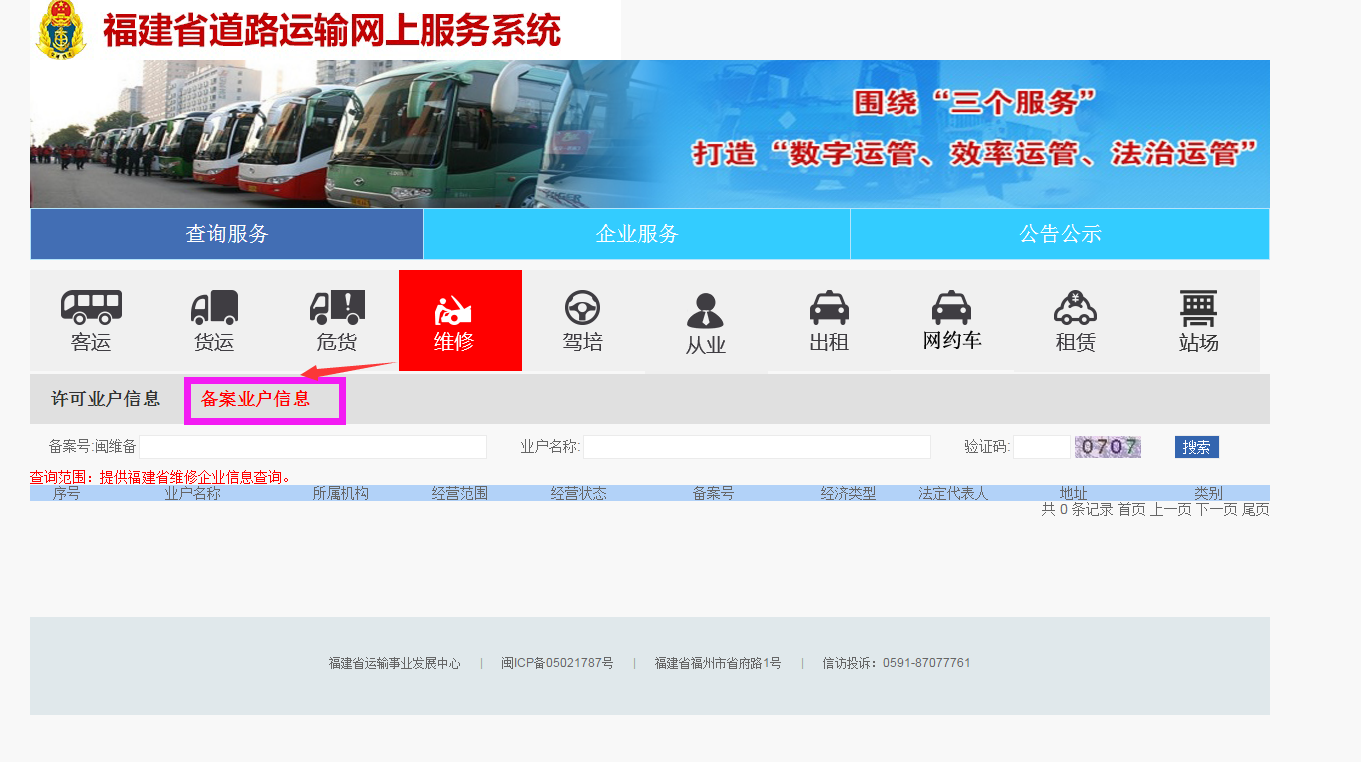Focus the 备案号 input field
1361x762 pixels.
coord(313,447)
